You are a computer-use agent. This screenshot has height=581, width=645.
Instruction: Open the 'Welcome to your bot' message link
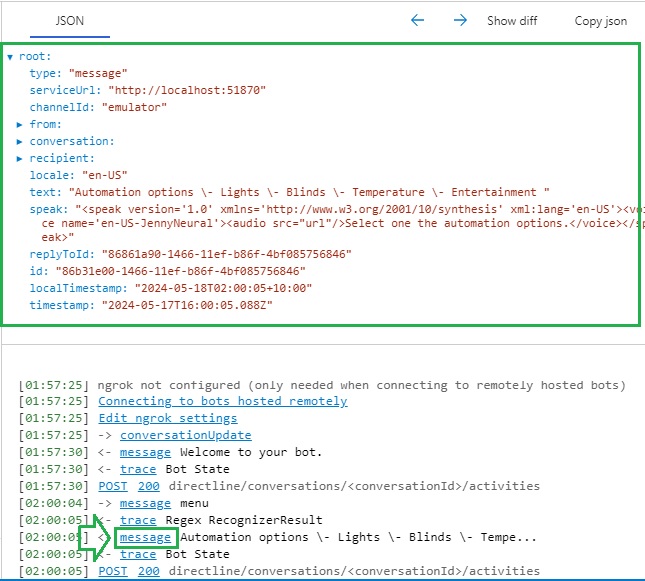(145, 452)
